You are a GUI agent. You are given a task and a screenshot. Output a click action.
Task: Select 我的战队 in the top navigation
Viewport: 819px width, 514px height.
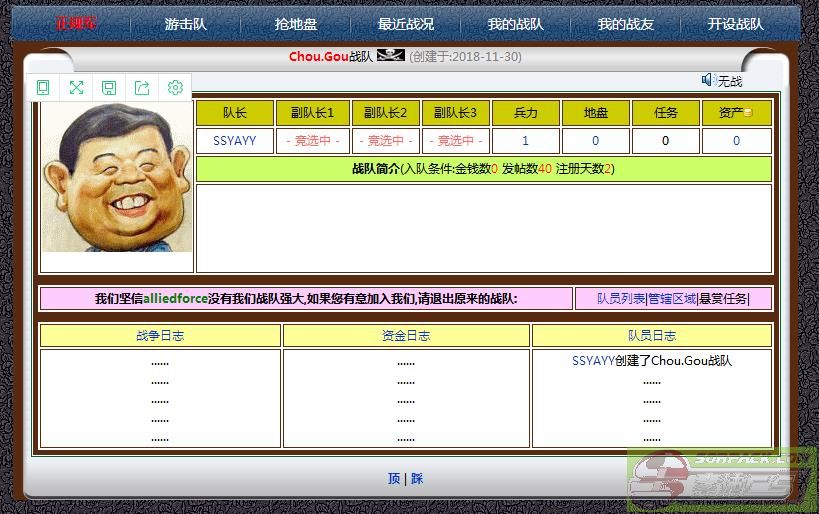click(515, 24)
